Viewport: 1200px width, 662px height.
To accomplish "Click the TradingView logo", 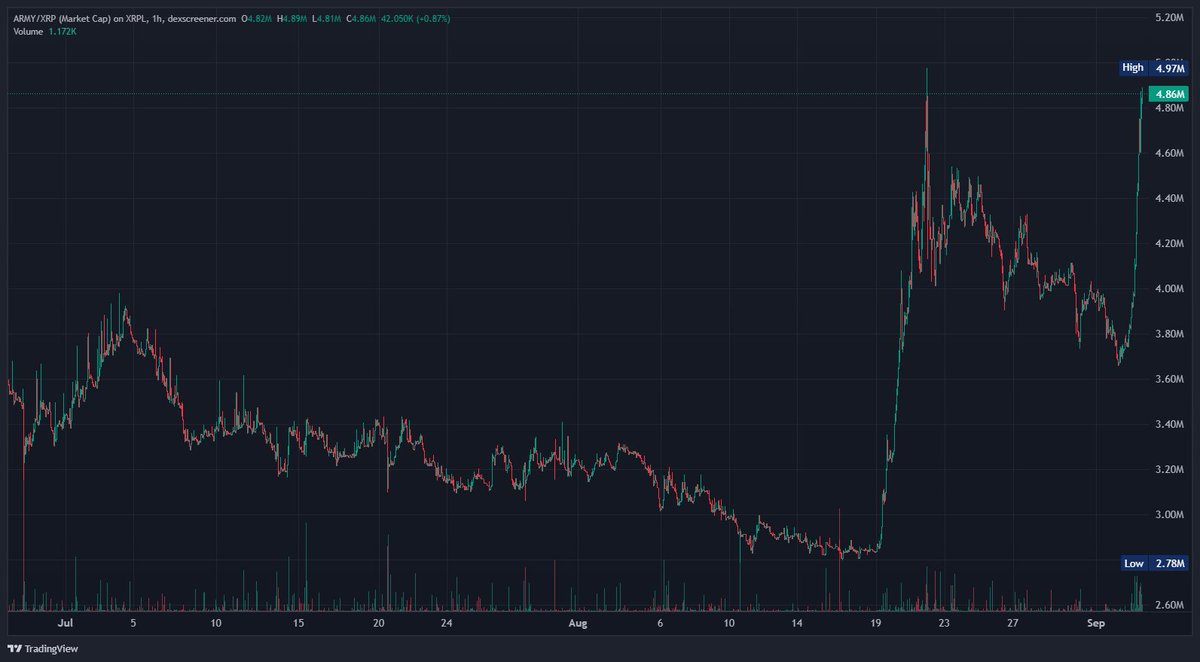I will 42,648.
